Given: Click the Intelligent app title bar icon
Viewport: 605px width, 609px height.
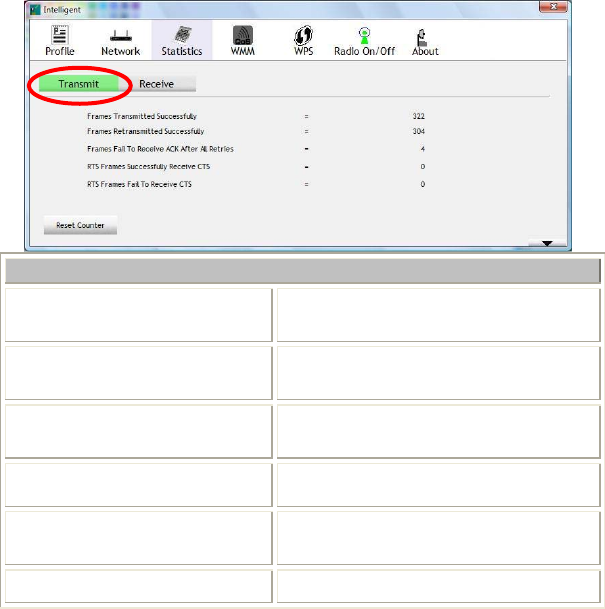Looking at the screenshot, I should (x=36, y=10).
